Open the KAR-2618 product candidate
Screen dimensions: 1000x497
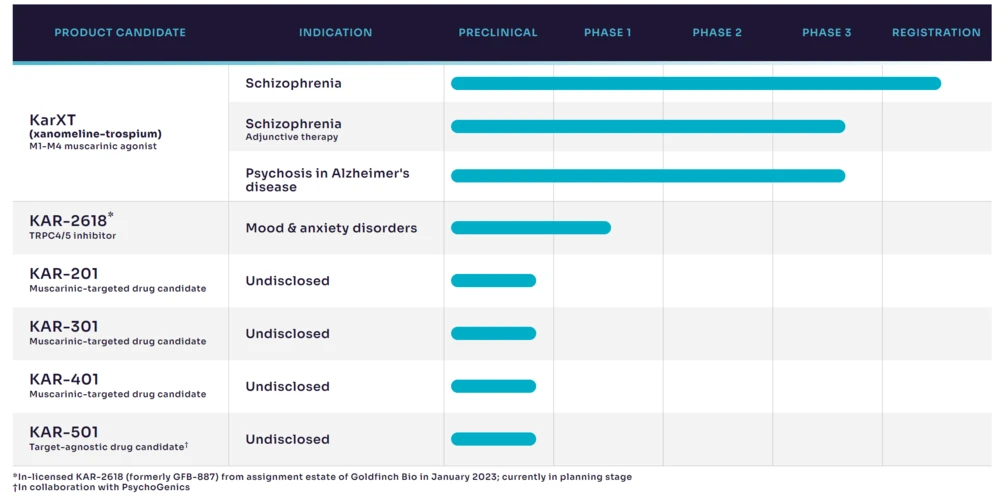coord(68,220)
